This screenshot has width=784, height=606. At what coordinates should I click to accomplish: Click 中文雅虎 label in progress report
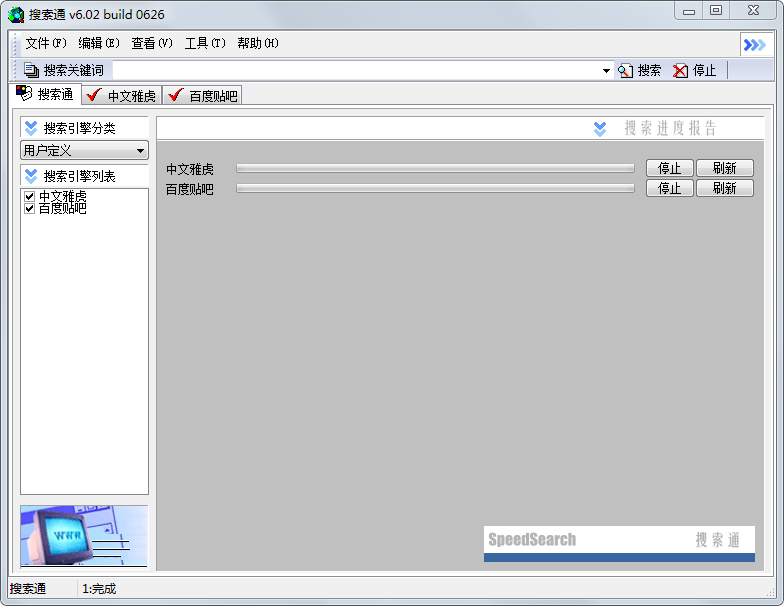coord(190,169)
